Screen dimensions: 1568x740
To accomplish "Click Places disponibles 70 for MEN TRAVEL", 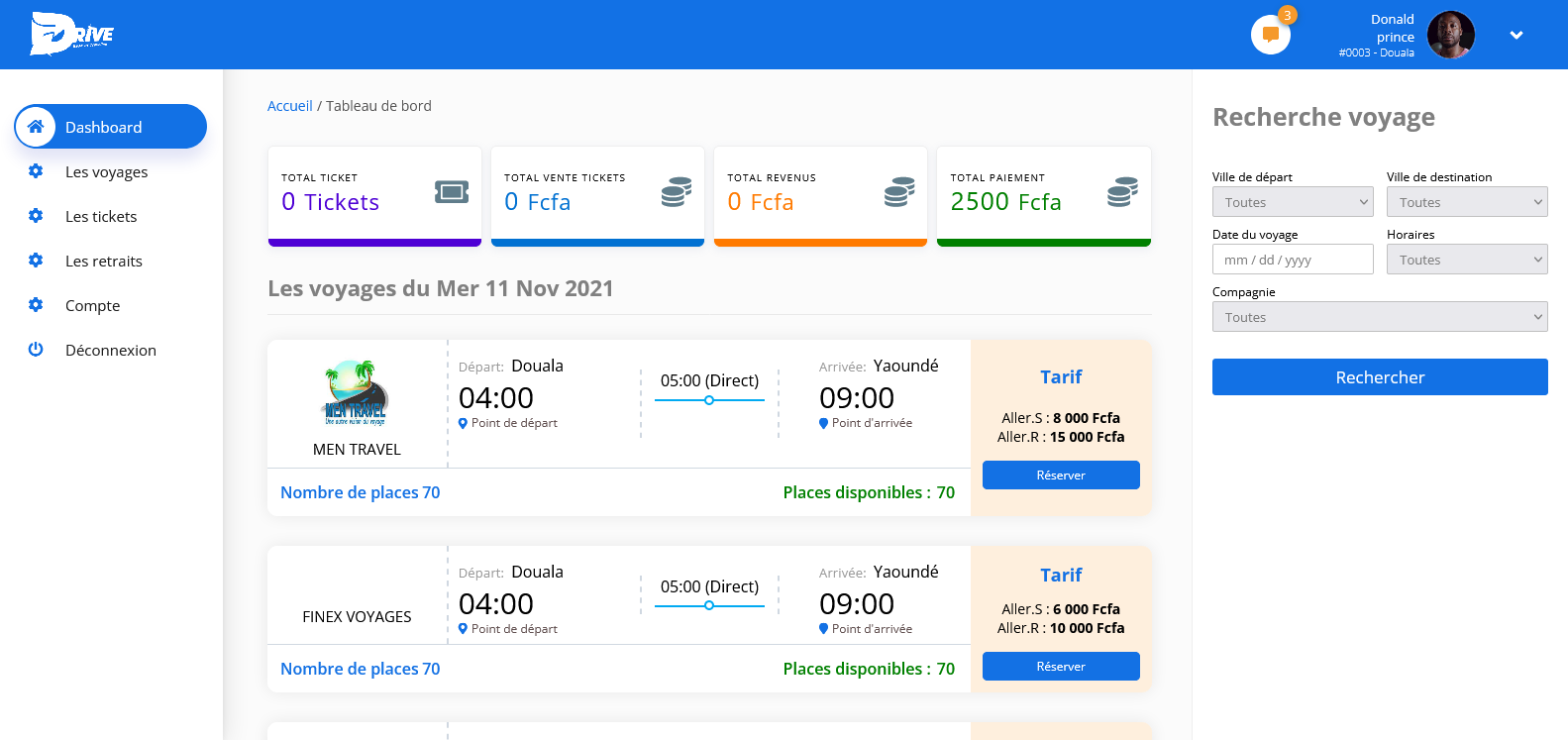I will (x=869, y=492).
